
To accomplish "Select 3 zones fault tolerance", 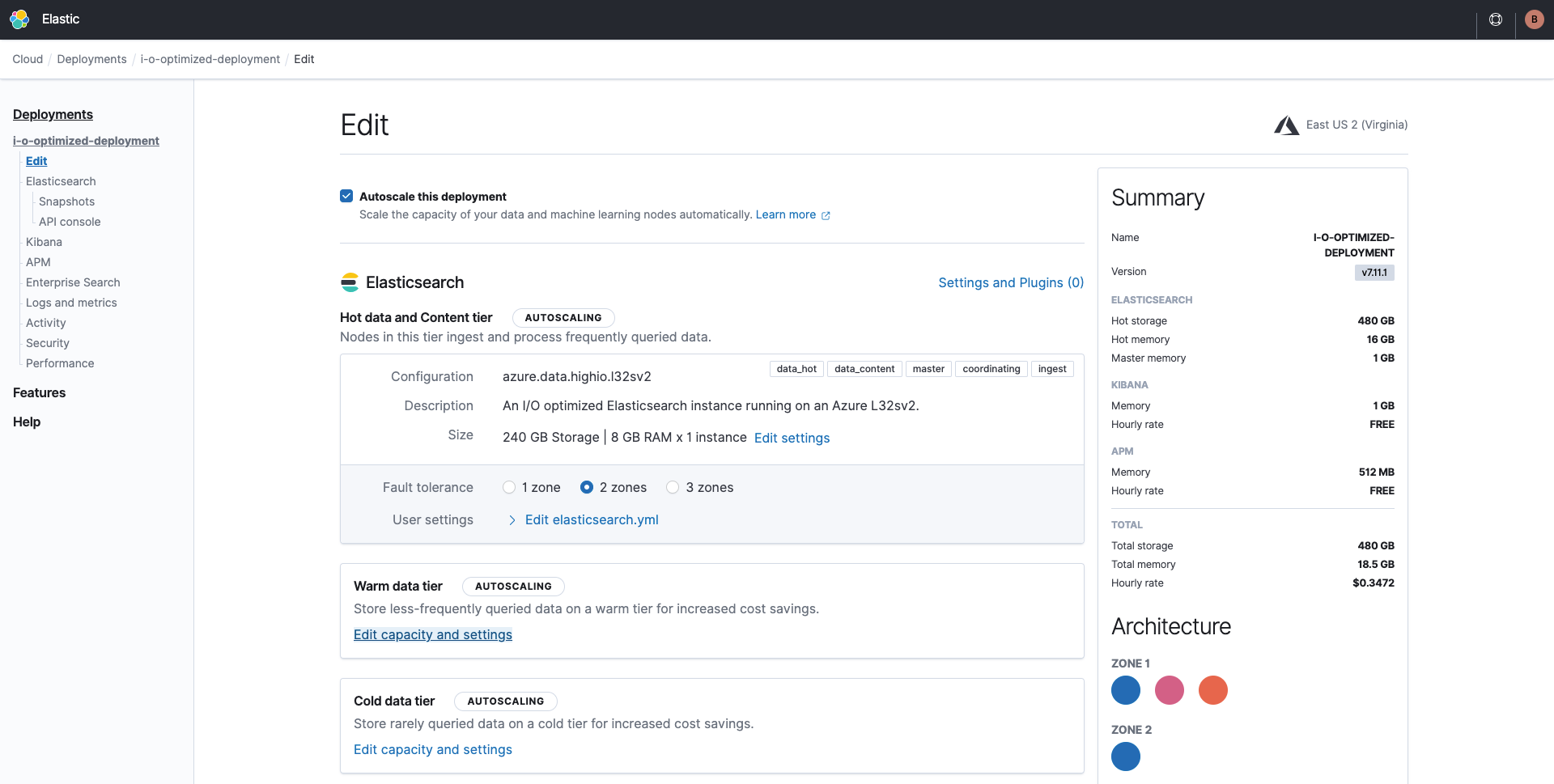I will click(x=673, y=487).
